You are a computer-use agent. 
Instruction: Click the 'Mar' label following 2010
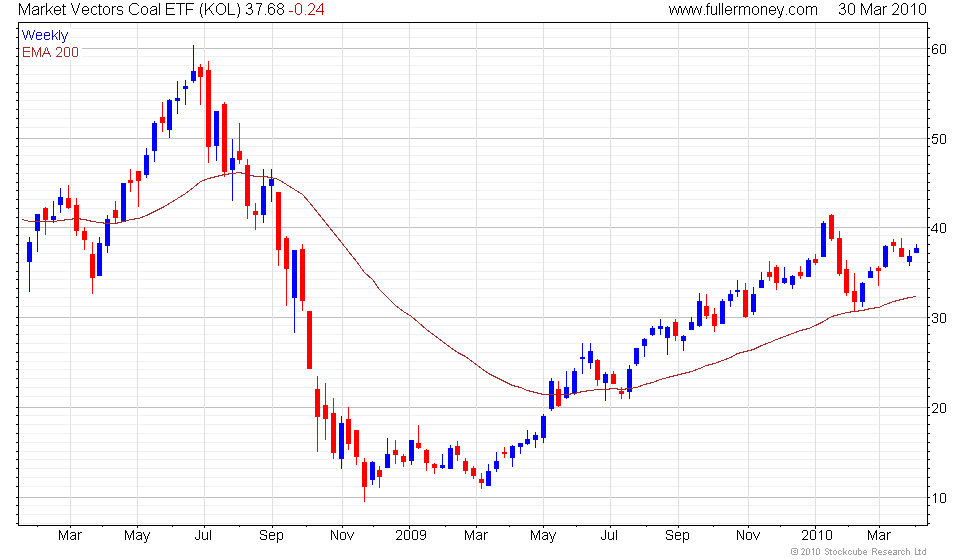(879, 536)
